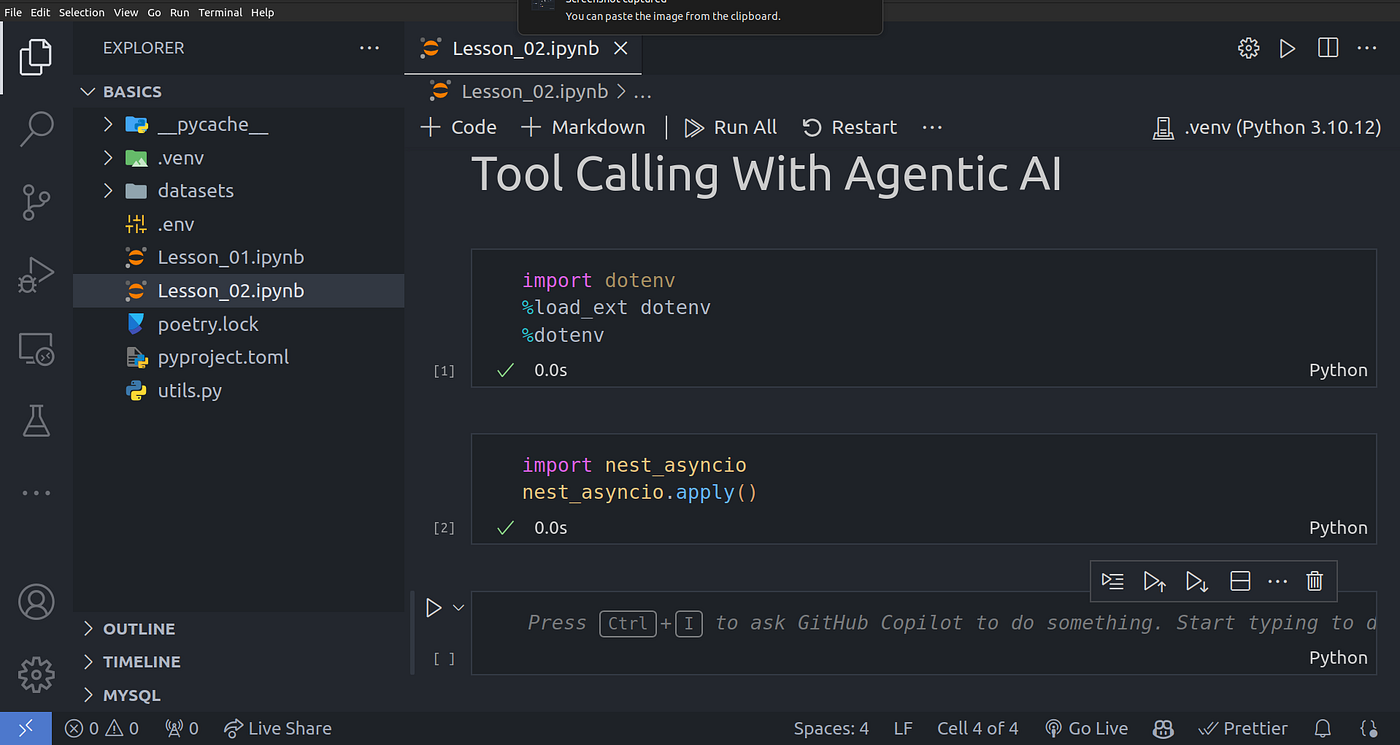Open Explorer panel more actions ellipsis

click(x=369, y=48)
